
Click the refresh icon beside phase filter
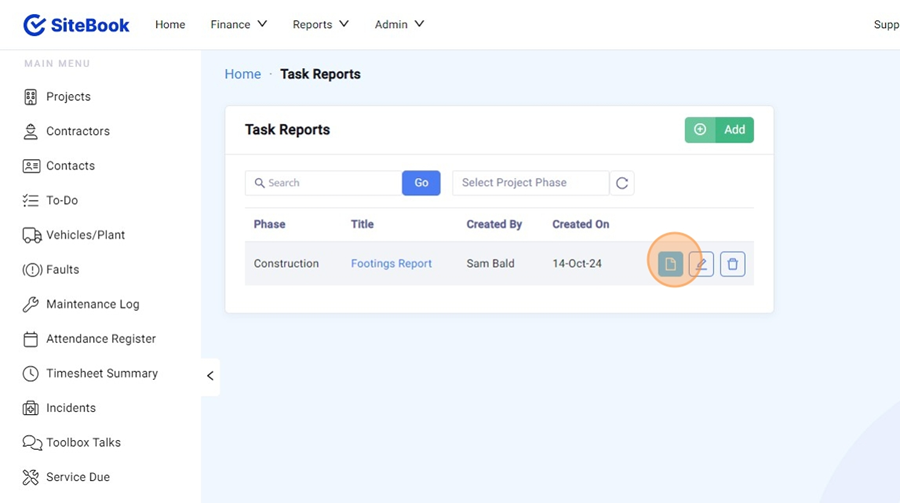(x=622, y=183)
